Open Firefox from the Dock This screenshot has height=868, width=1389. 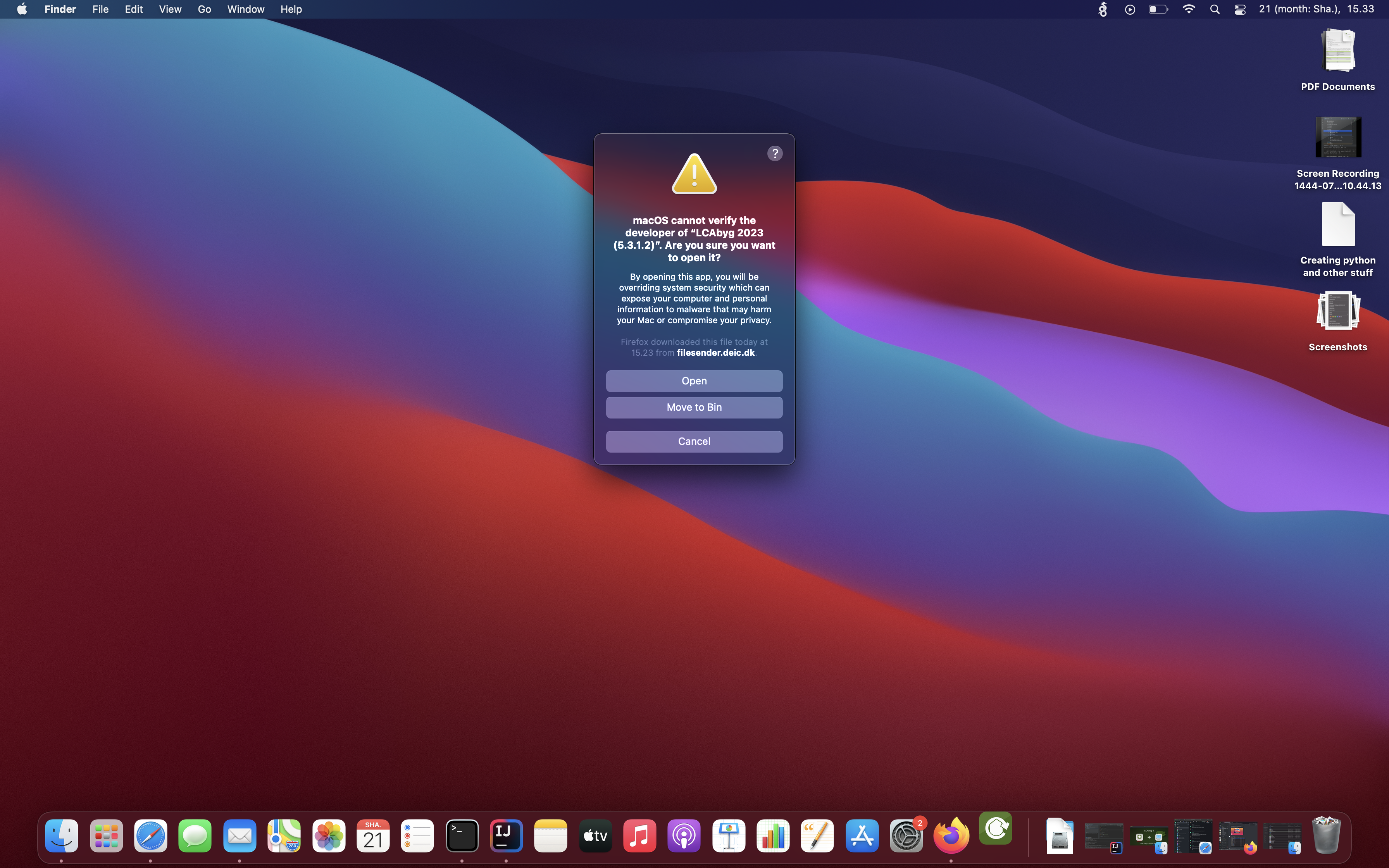[951, 836]
